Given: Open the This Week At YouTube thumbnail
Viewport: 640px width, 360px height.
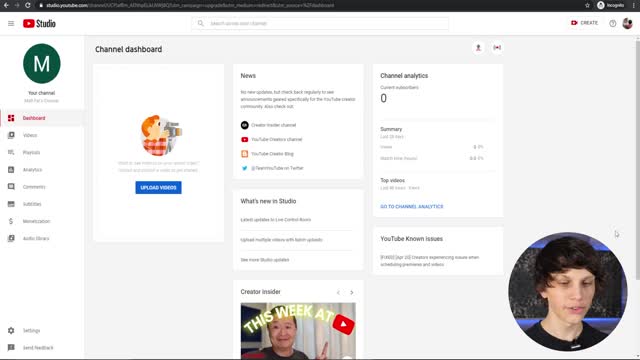Looking at the screenshot, I should 298,331.
